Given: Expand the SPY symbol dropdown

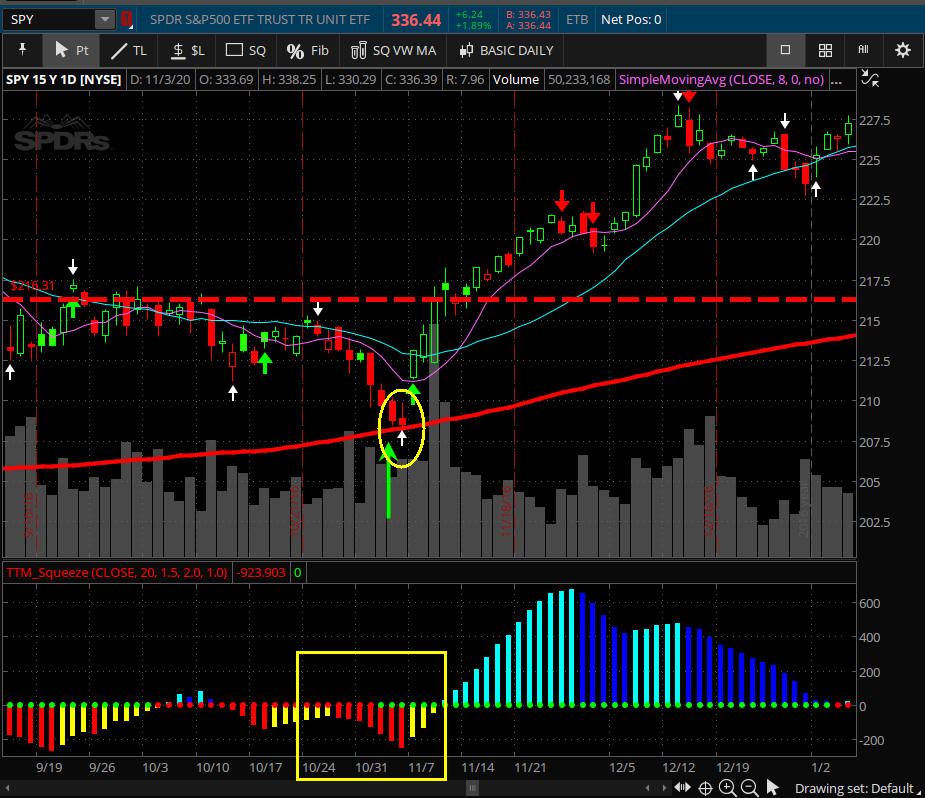Looking at the screenshot, I should pyautogui.click(x=104, y=19).
